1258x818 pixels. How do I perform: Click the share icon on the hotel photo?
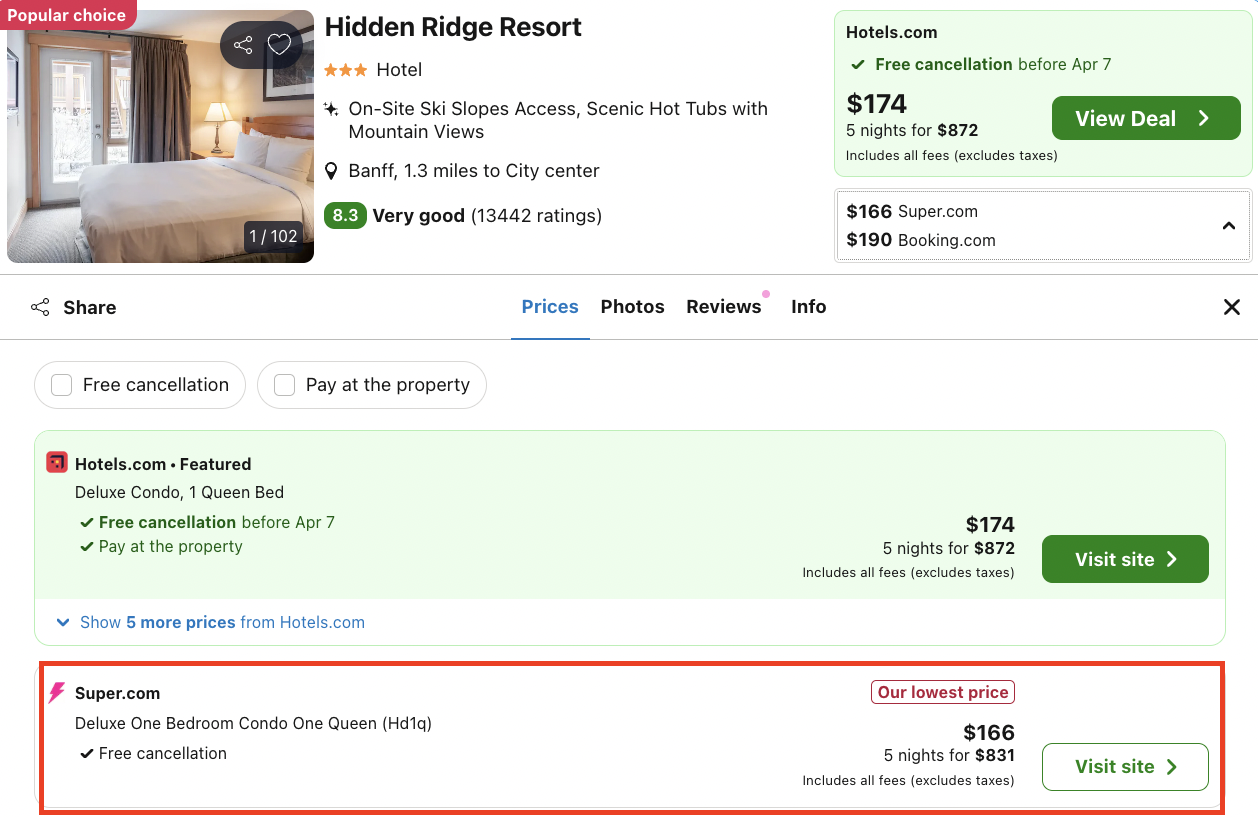click(242, 44)
